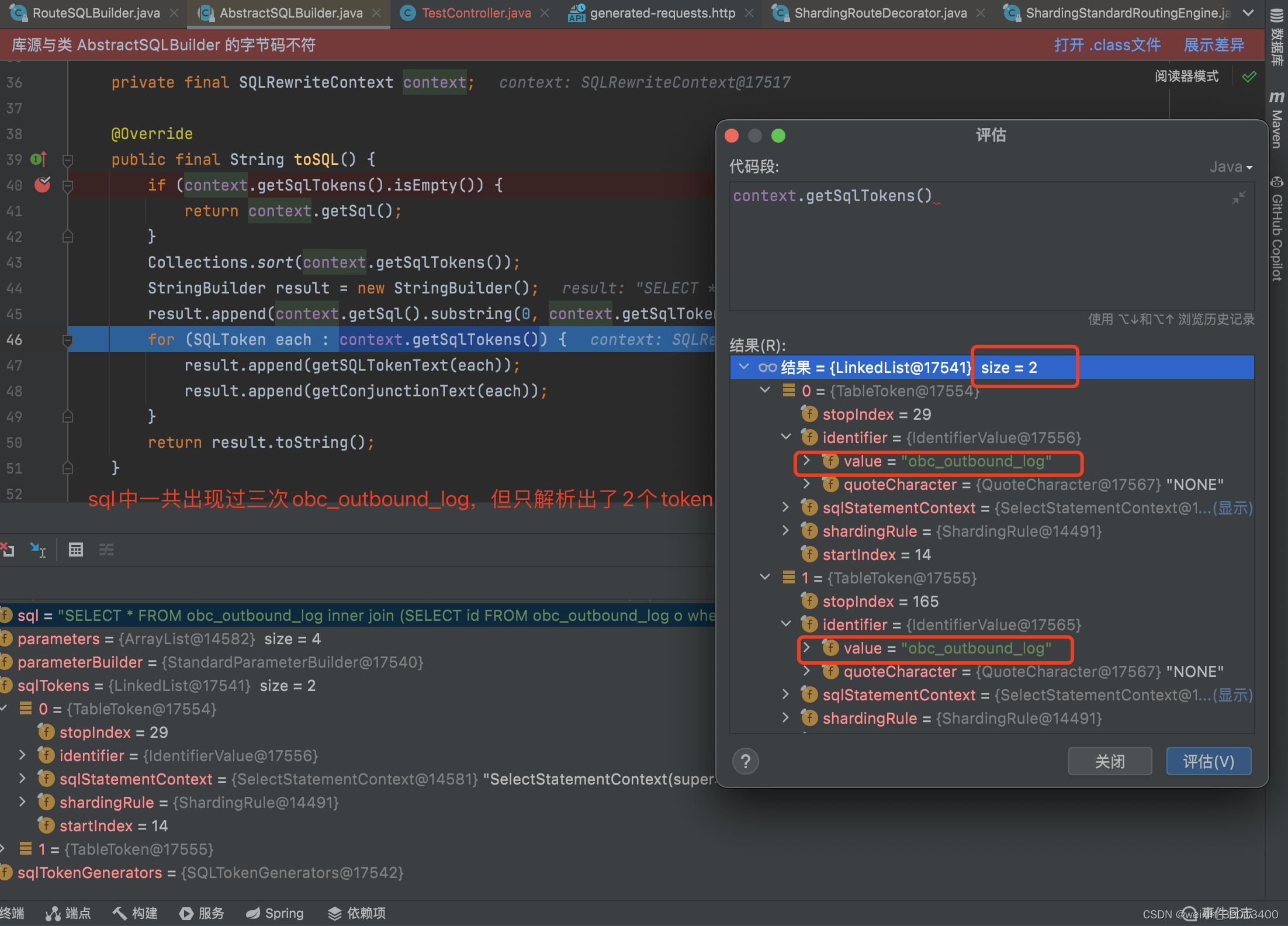Viewport: 1288px width, 926px height.
Task: Close the RouteSQLBuilder.java tab
Action: coord(174,13)
